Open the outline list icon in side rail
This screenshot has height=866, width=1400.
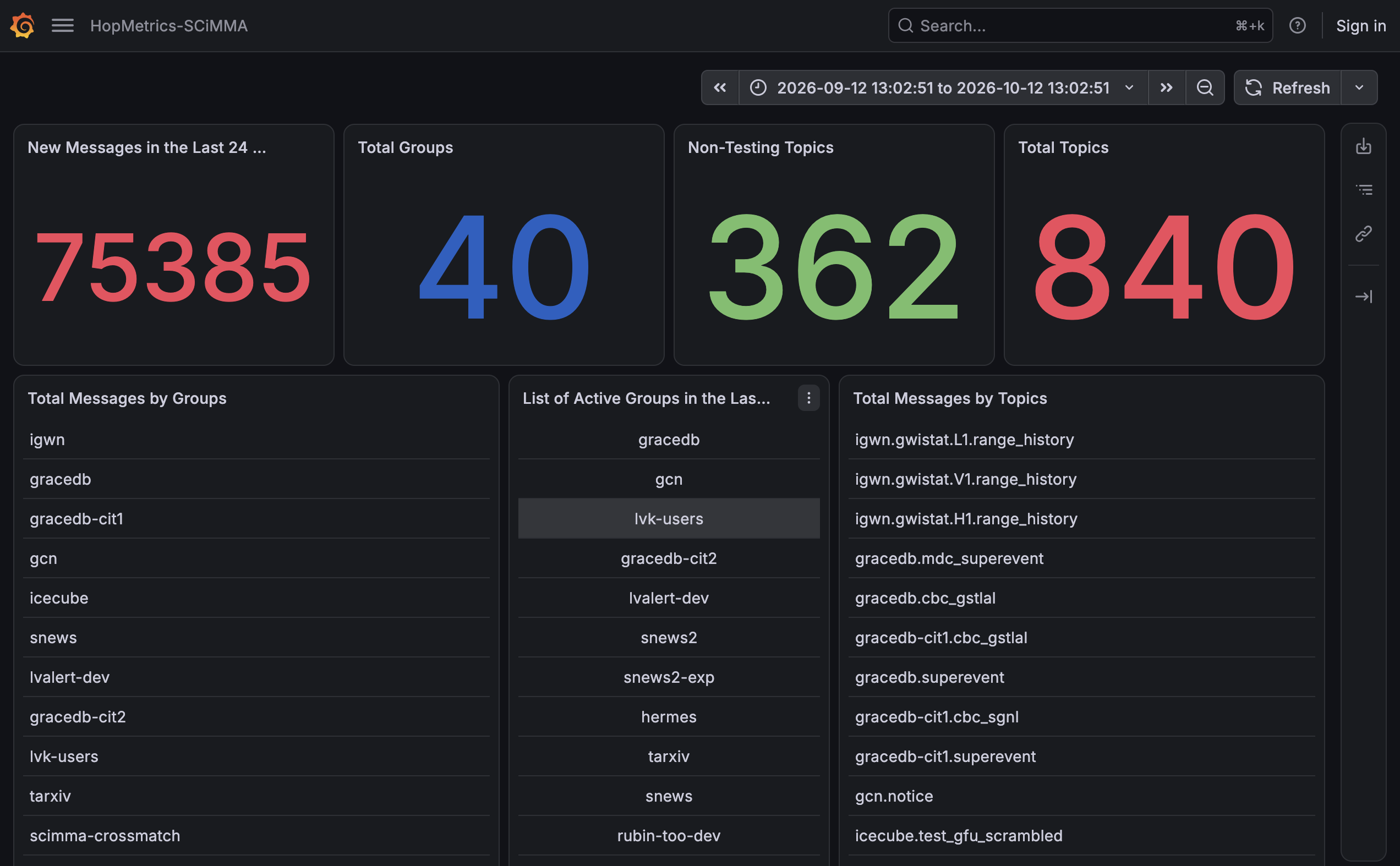coord(1363,190)
